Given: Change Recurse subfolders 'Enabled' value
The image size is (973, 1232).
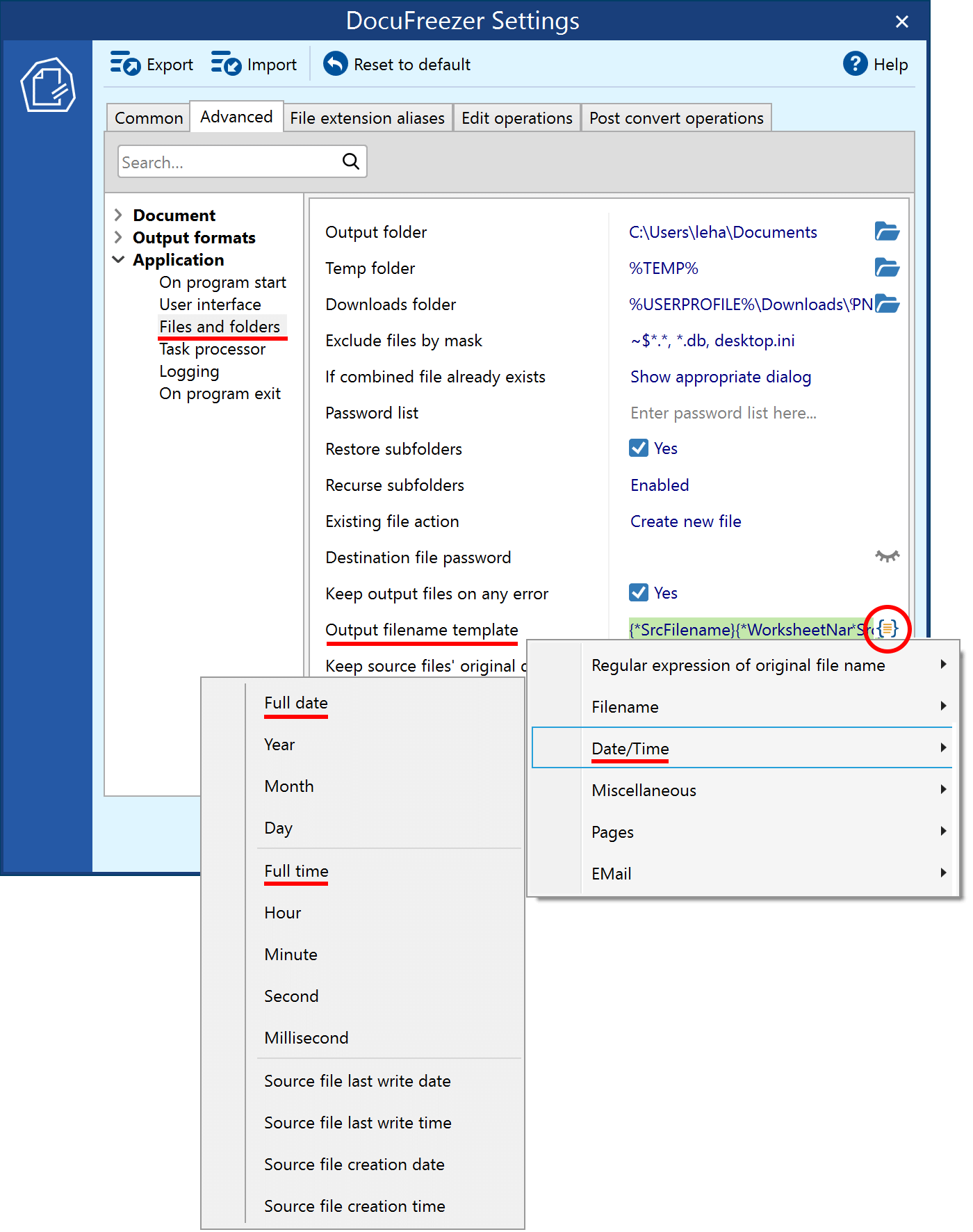Looking at the screenshot, I should pyautogui.click(x=660, y=485).
